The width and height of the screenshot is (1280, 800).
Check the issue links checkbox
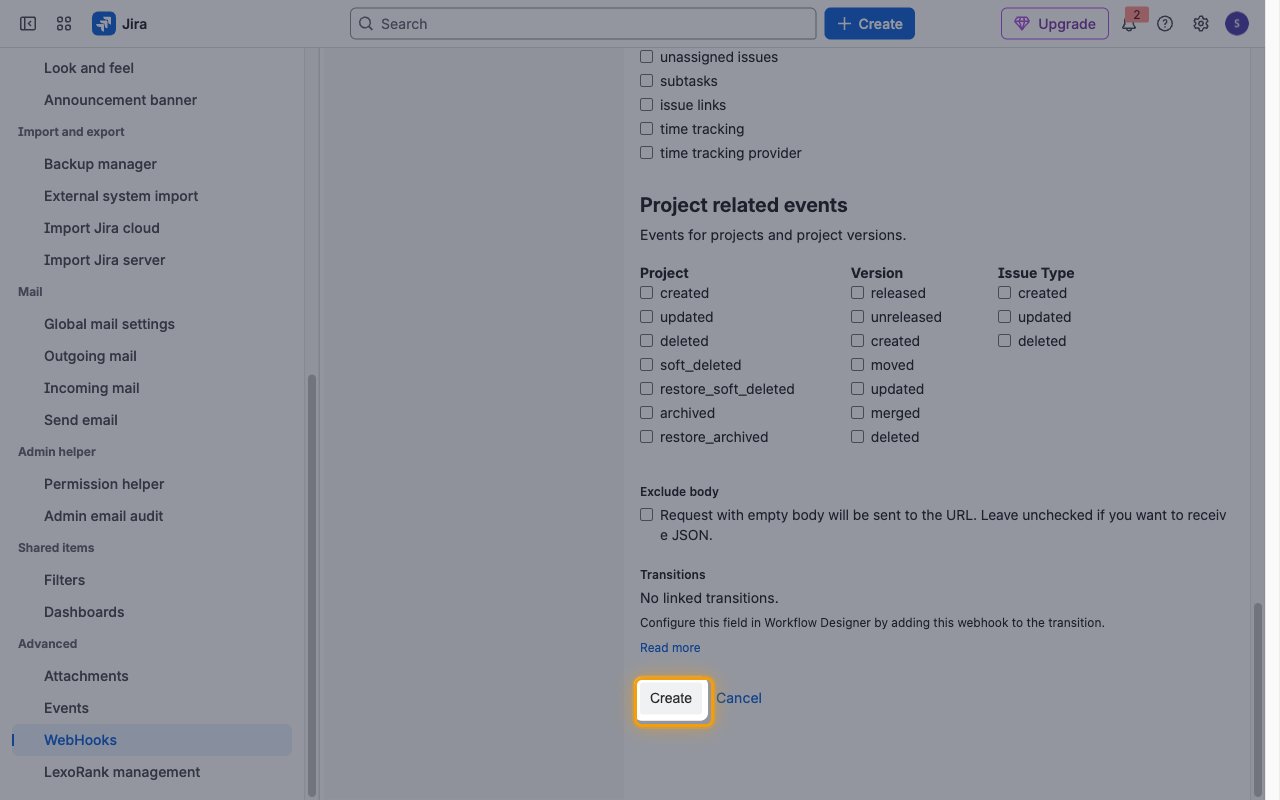tap(647, 105)
